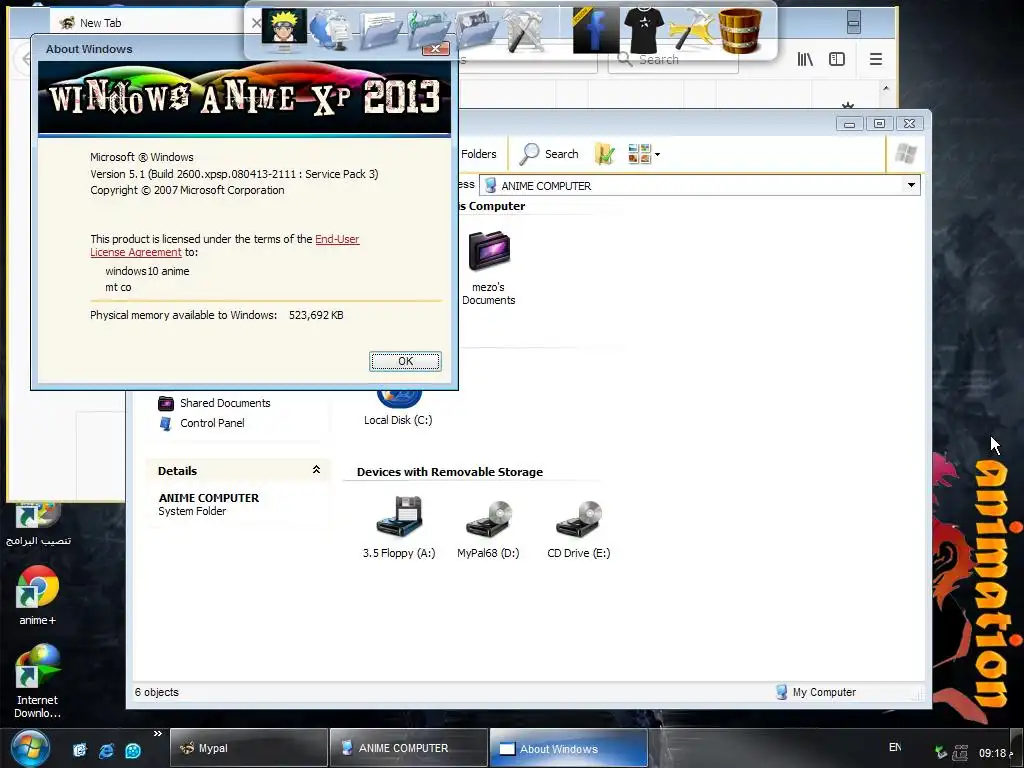Select the 3.5 Floppy (A:) drive

[399, 528]
